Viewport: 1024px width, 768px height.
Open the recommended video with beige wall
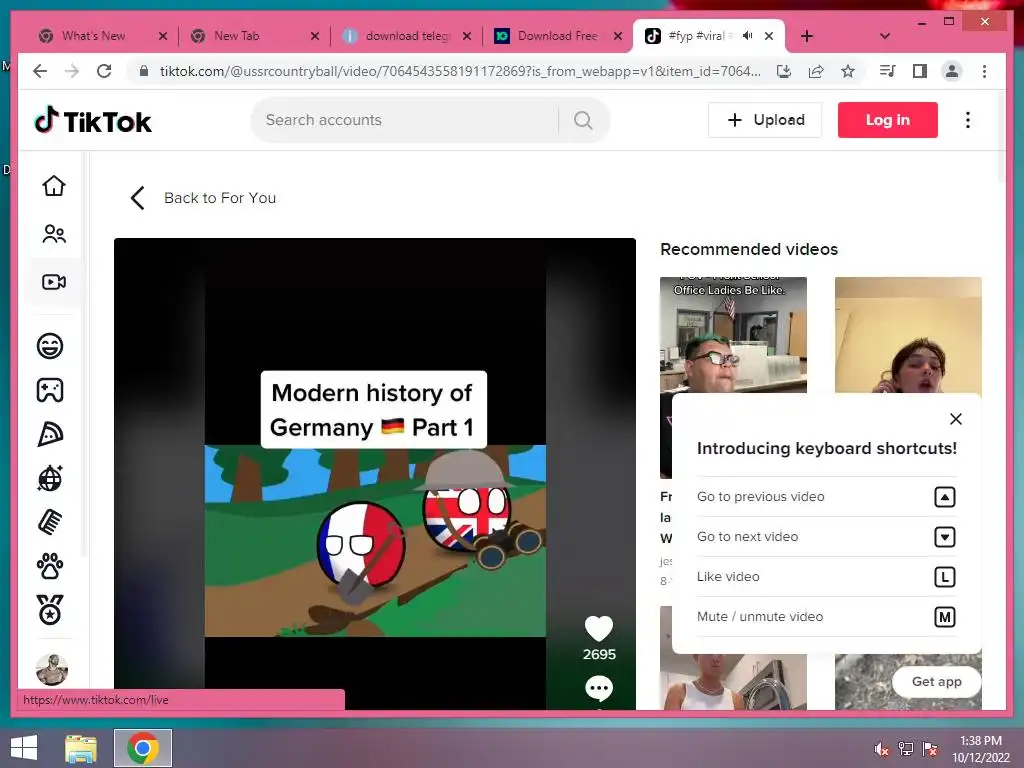click(x=908, y=334)
